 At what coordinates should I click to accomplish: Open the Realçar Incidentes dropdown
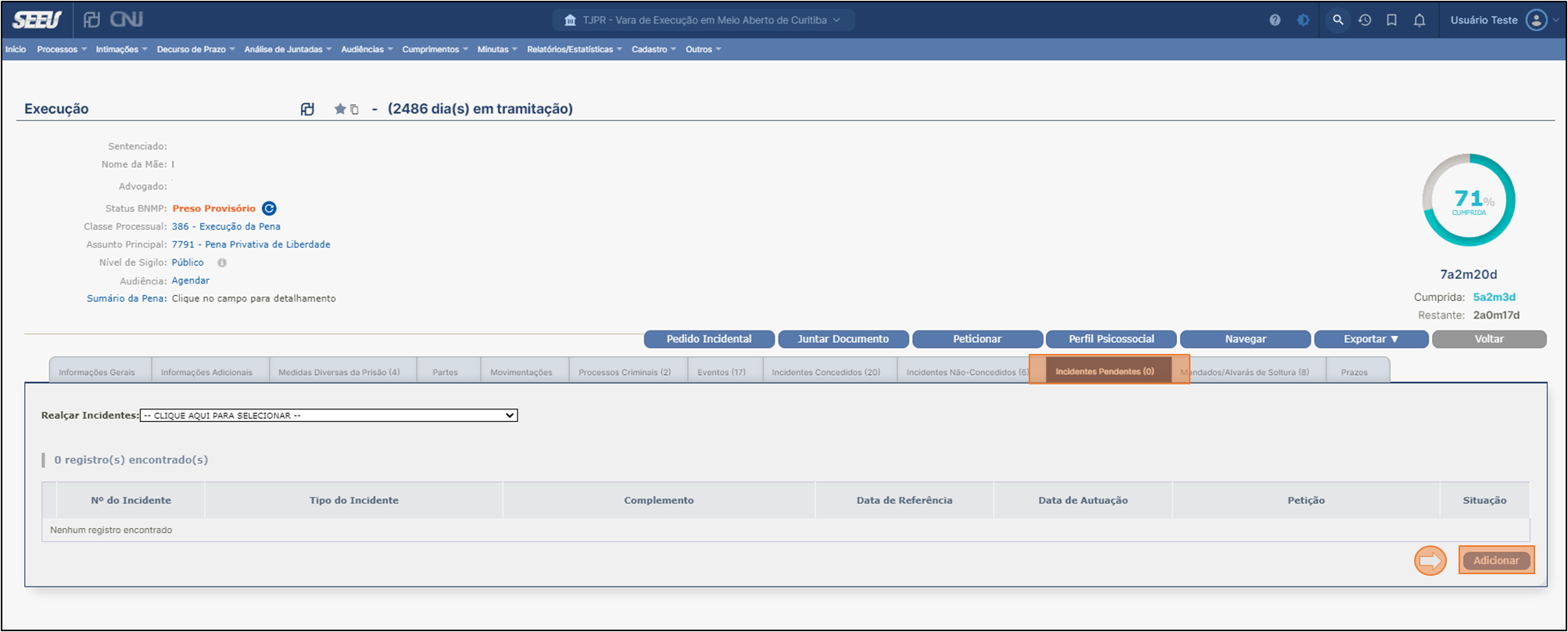pos(329,416)
